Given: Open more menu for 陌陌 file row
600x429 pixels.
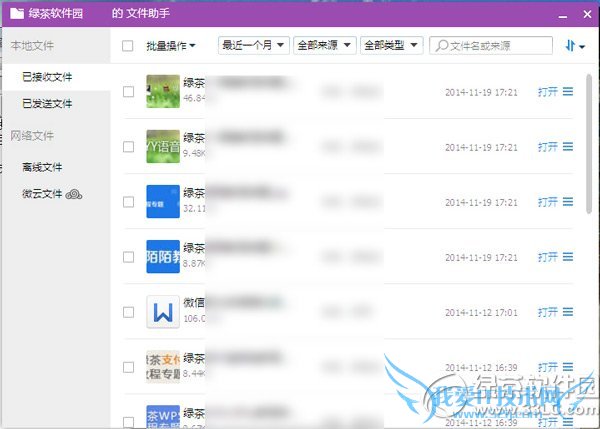Looking at the screenshot, I should click(x=568, y=257).
